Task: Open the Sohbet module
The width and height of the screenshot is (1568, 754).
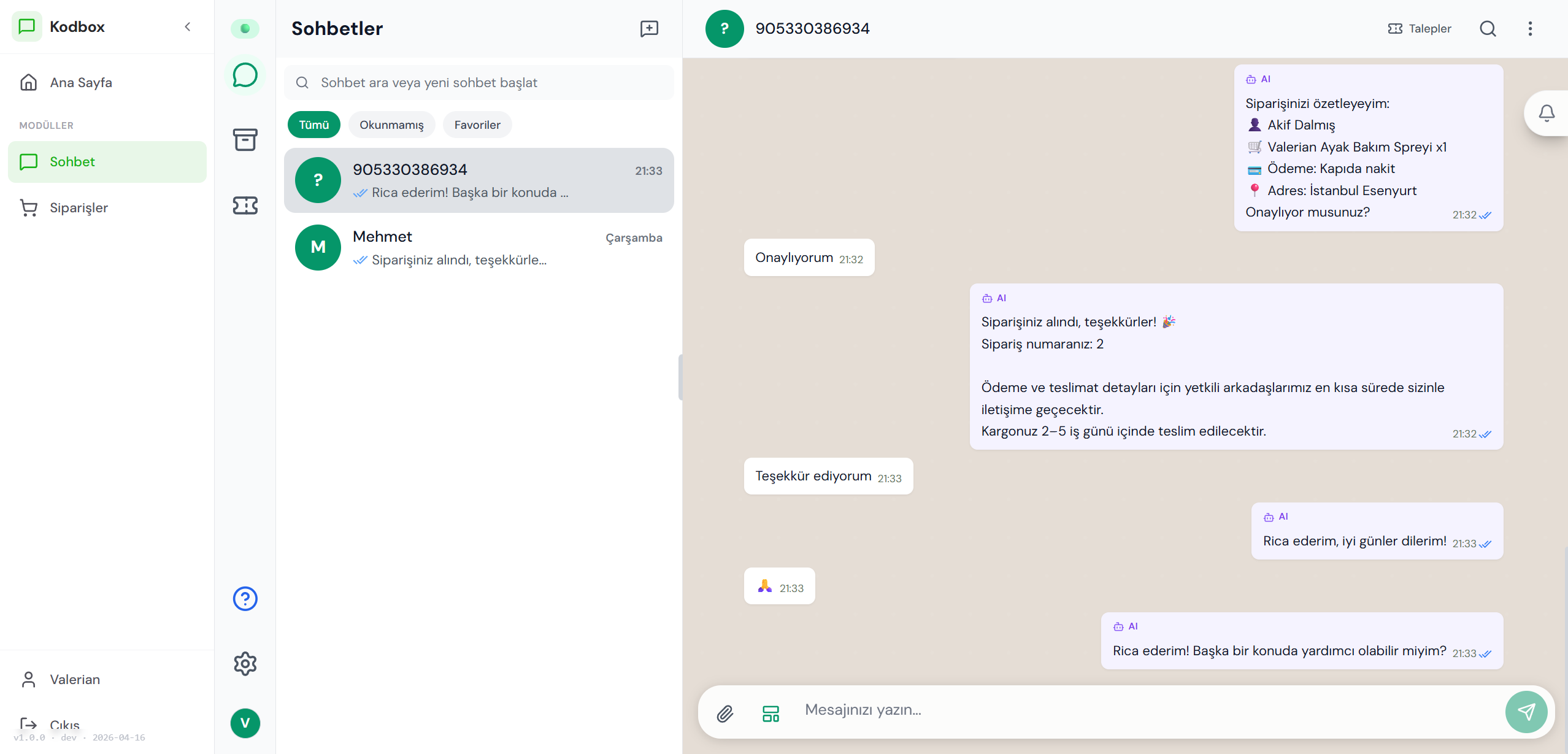Action: pos(107,161)
